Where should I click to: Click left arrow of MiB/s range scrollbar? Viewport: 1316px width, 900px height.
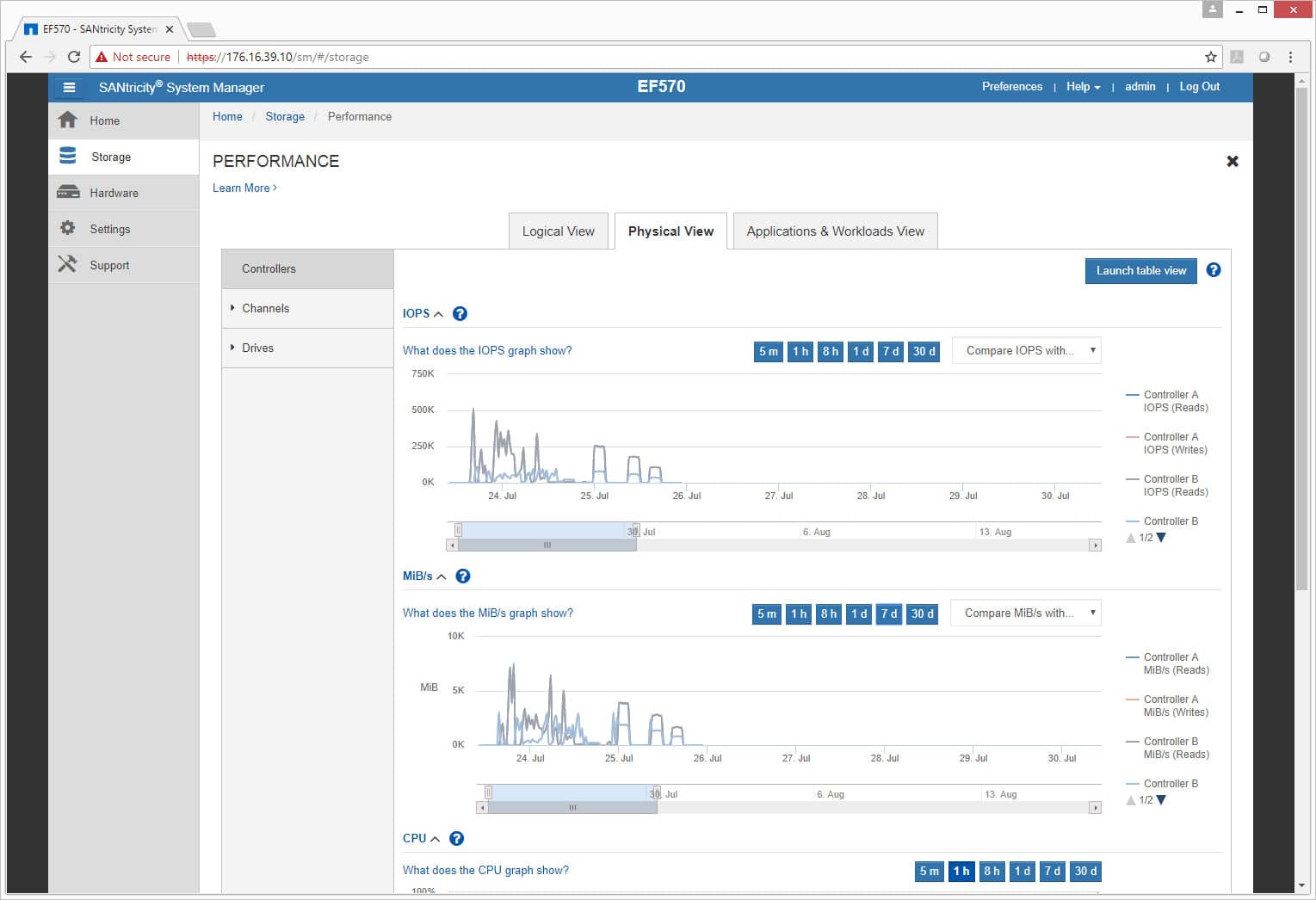482,808
